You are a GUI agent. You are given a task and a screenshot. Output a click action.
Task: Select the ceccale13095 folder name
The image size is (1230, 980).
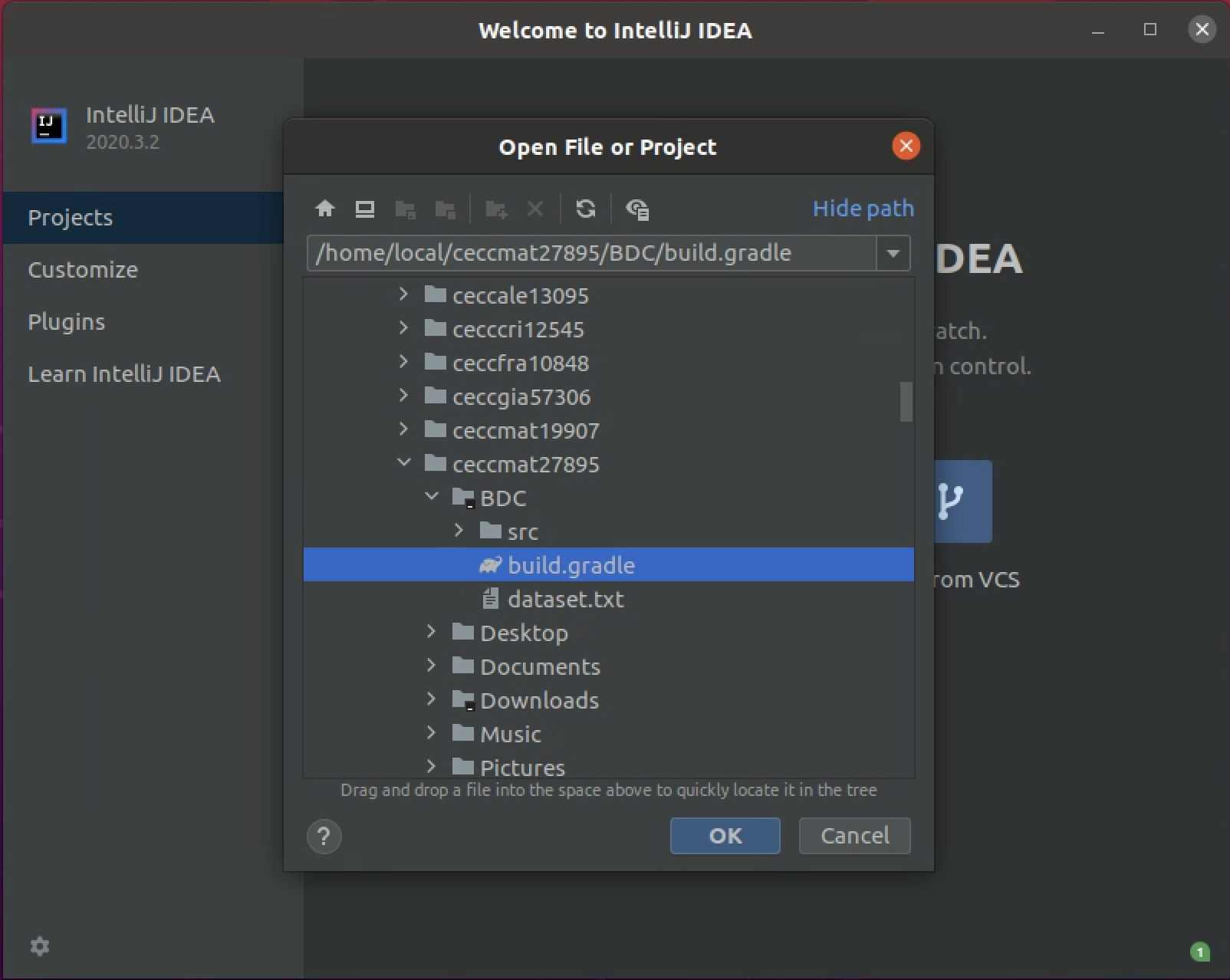(521, 295)
